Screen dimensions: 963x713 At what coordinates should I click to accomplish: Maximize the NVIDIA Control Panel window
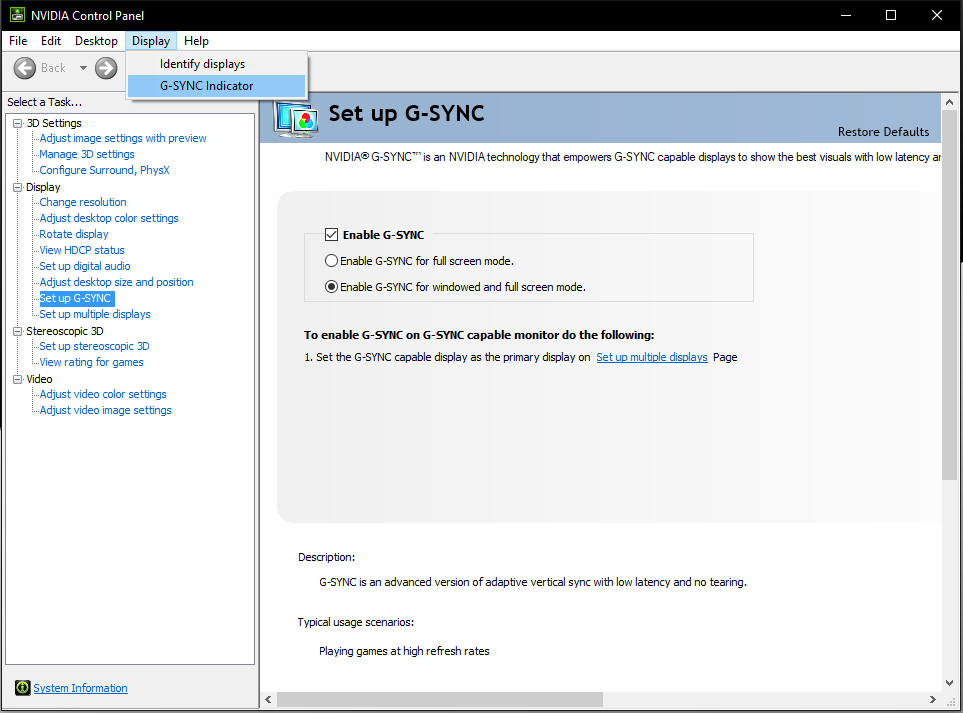click(x=891, y=15)
